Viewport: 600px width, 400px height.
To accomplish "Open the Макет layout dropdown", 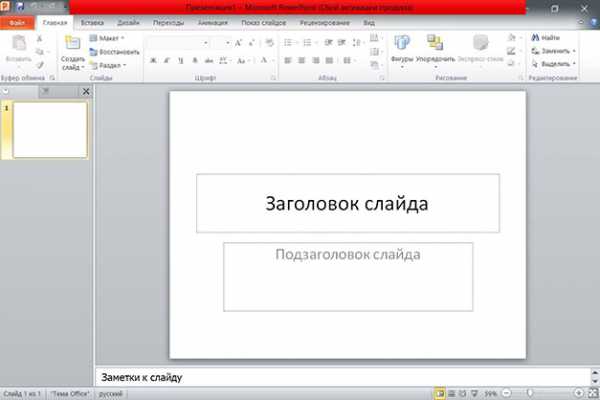I will pos(106,38).
